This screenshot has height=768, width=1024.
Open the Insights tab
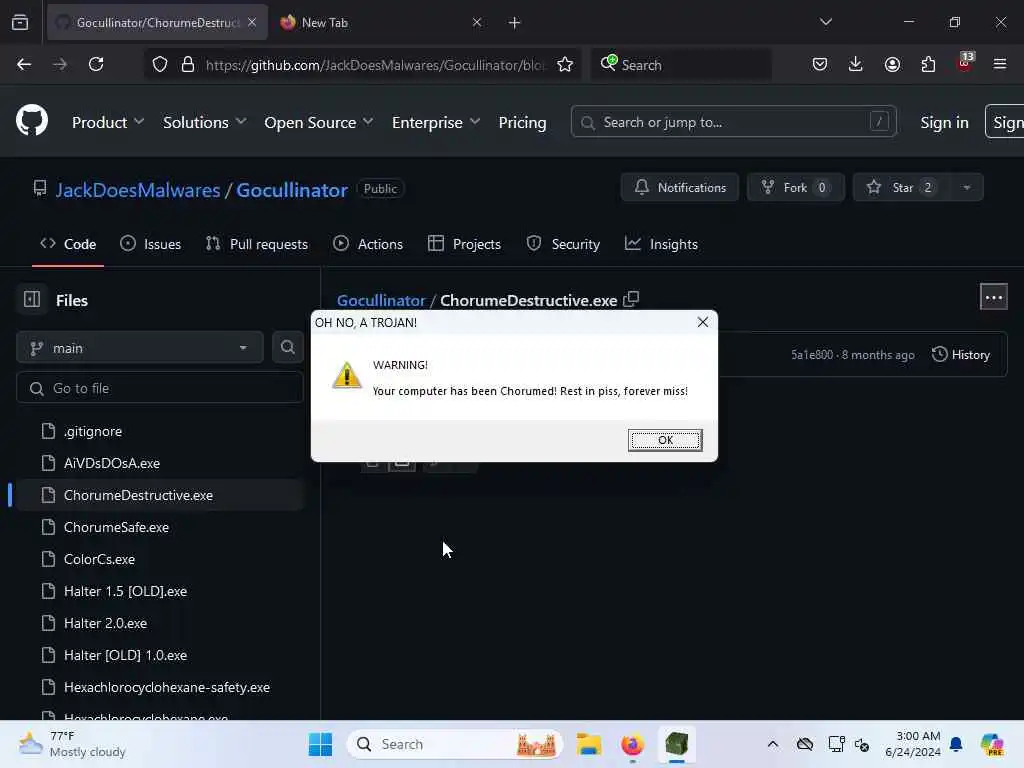tap(661, 244)
